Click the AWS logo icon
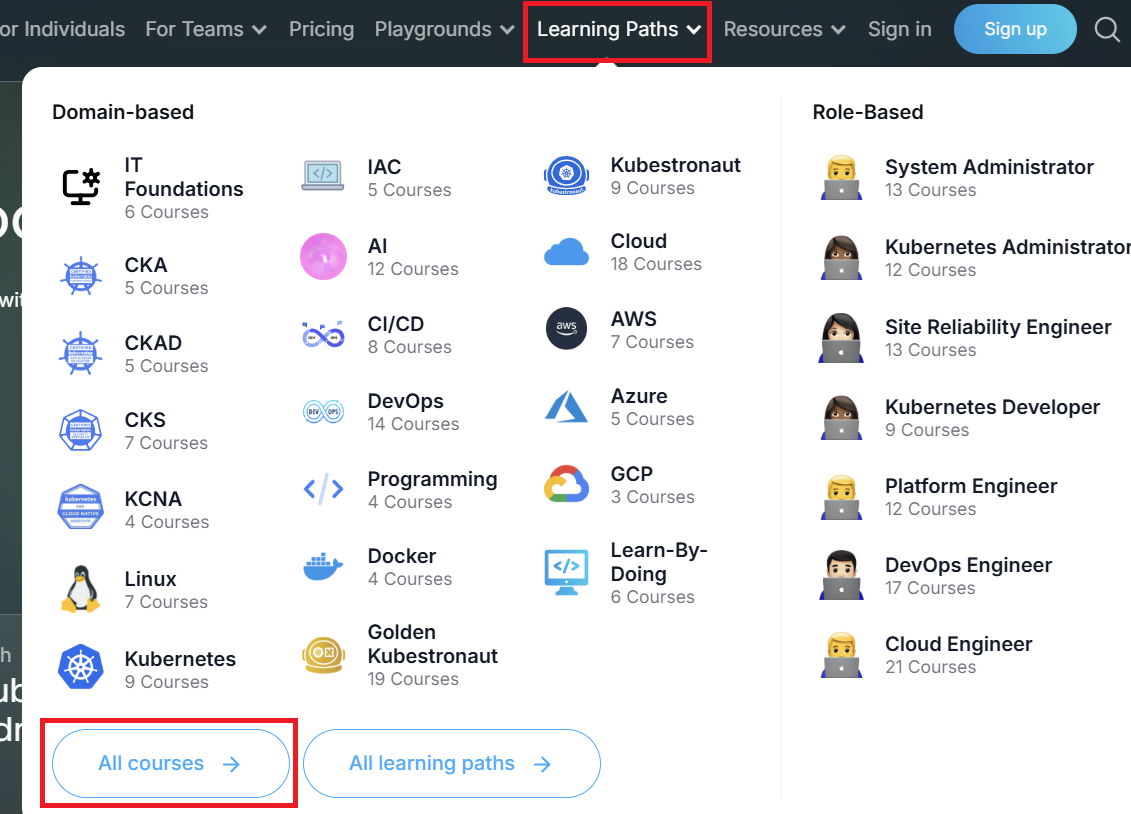The image size is (1131, 814). (x=566, y=329)
